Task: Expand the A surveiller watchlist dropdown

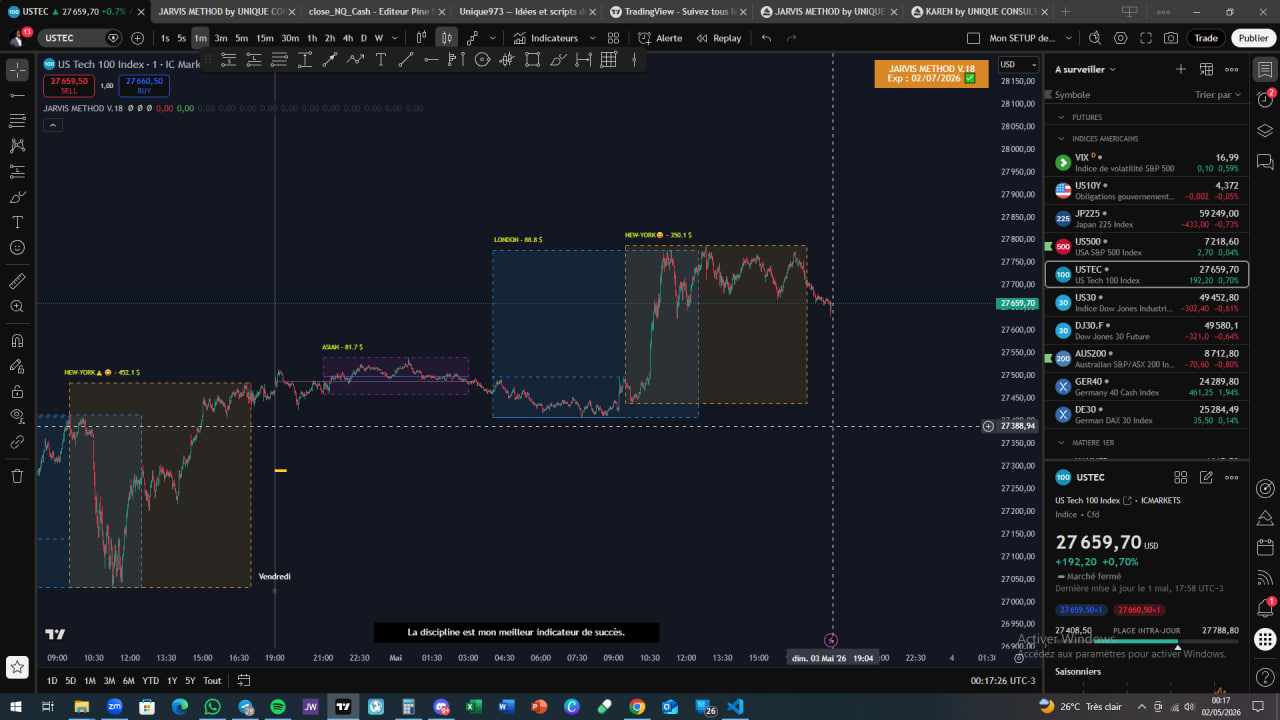Action: point(1086,70)
